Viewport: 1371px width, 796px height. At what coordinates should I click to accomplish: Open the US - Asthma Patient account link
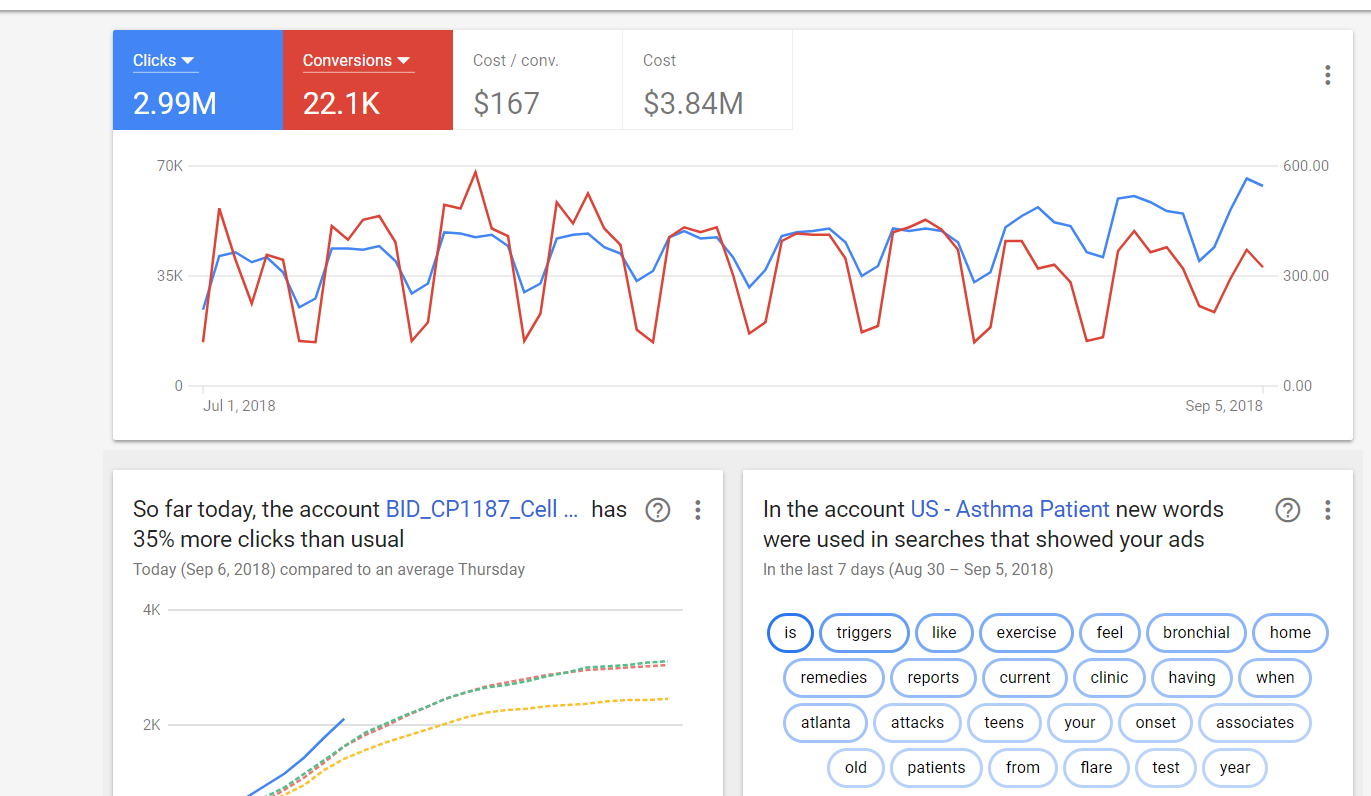coord(1010,509)
